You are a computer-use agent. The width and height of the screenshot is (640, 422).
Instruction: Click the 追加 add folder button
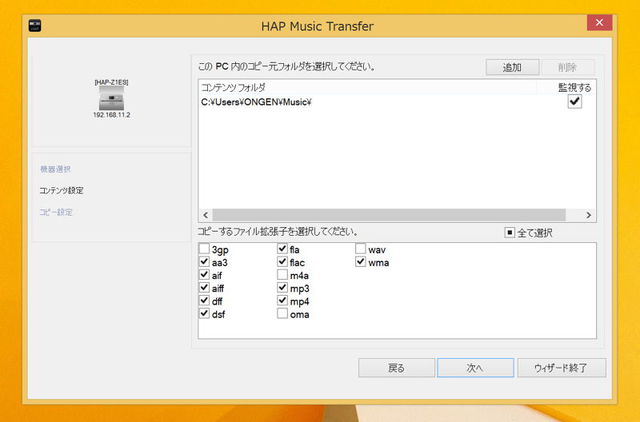(x=512, y=67)
